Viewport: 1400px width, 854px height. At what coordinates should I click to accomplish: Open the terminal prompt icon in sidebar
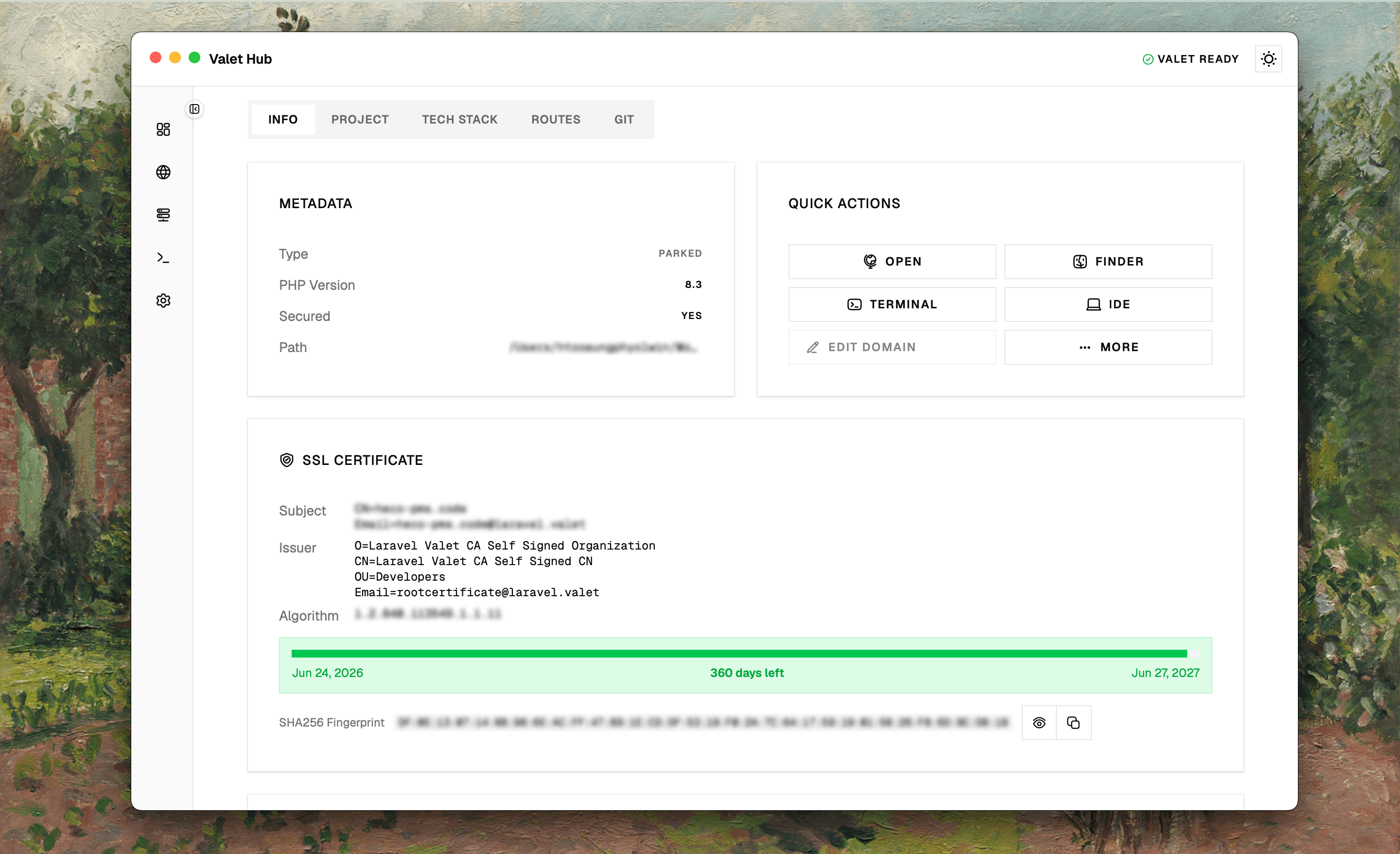tap(163, 258)
